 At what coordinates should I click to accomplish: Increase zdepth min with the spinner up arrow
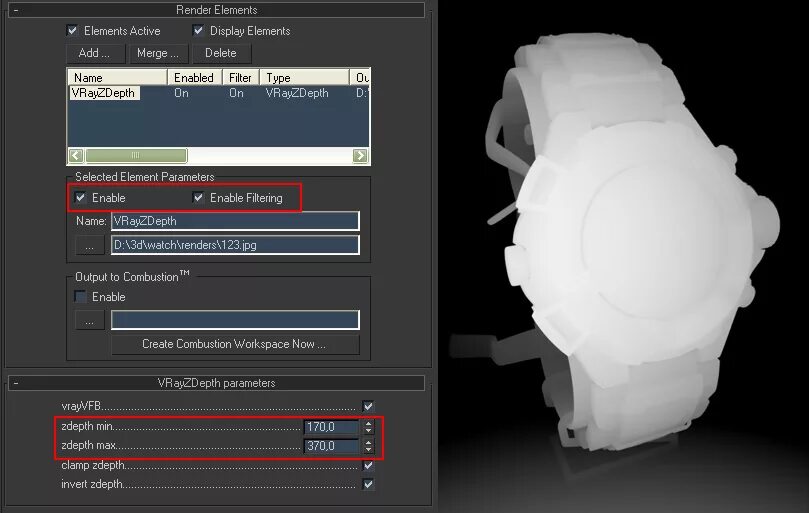368,424
